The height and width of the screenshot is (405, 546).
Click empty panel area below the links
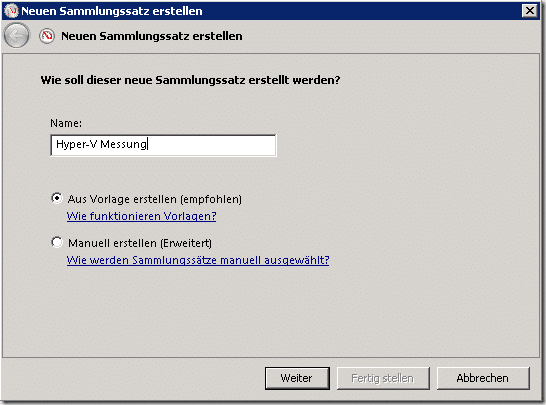pos(272,313)
